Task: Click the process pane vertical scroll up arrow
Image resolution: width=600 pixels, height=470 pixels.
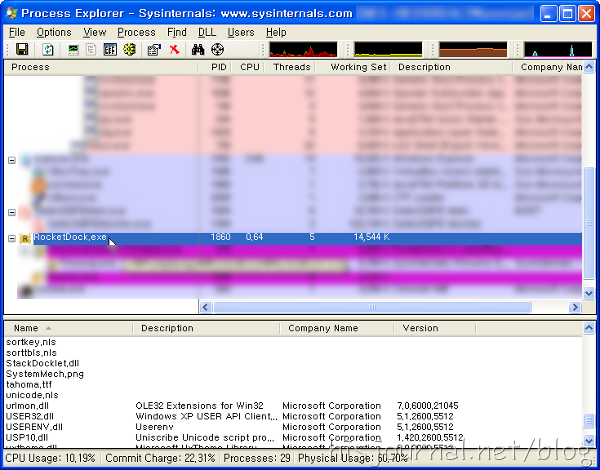Action: 589,67
